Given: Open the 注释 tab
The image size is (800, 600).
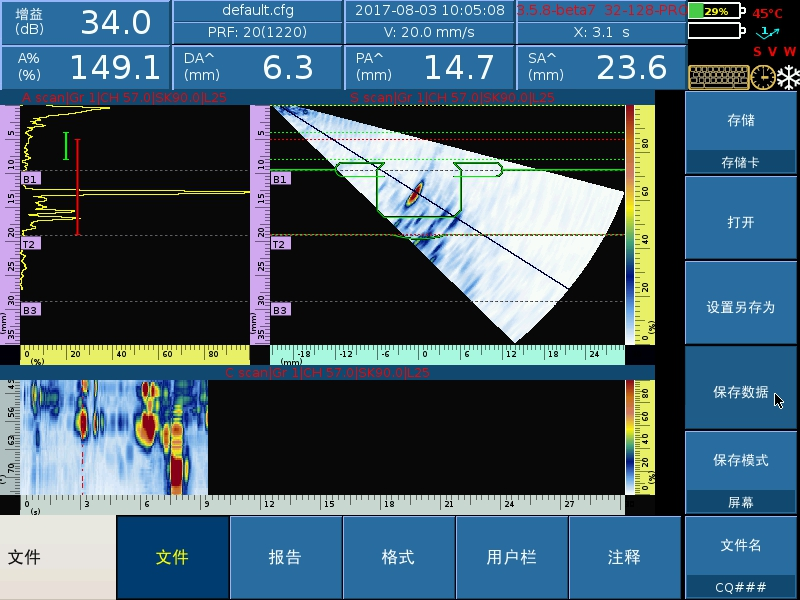Looking at the screenshot, I should (625, 557).
